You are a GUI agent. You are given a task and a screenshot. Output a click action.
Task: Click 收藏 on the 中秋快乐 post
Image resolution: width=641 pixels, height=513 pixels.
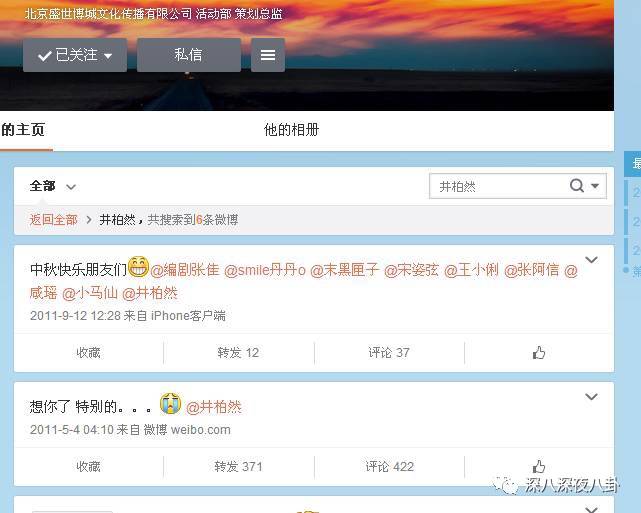[x=88, y=353]
